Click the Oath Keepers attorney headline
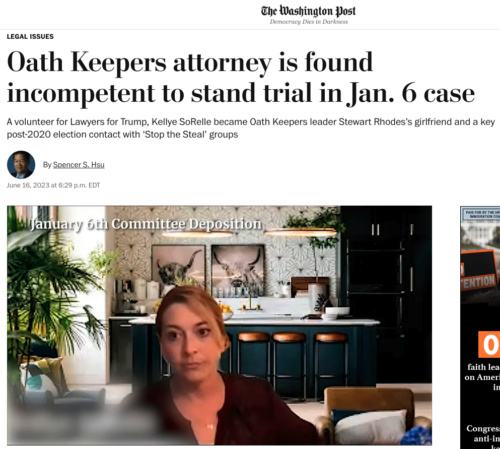Screen dimensions: 500x449 241,78
